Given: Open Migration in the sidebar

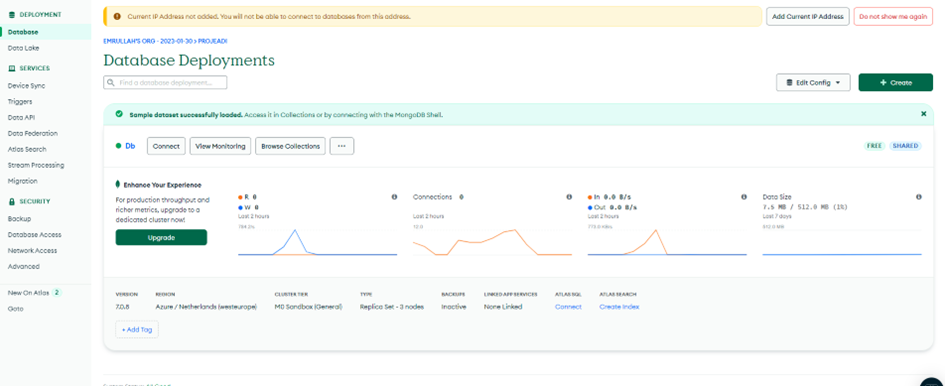Looking at the screenshot, I should pyautogui.click(x=22, y=181).
